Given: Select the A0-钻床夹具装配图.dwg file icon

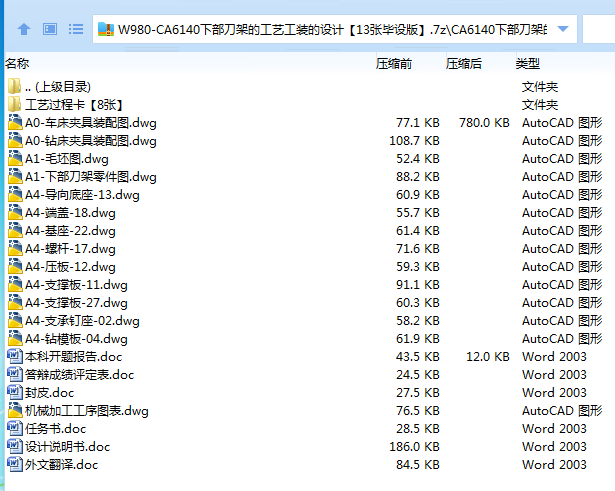Looking at the screenshot, I should coord(15,140).
